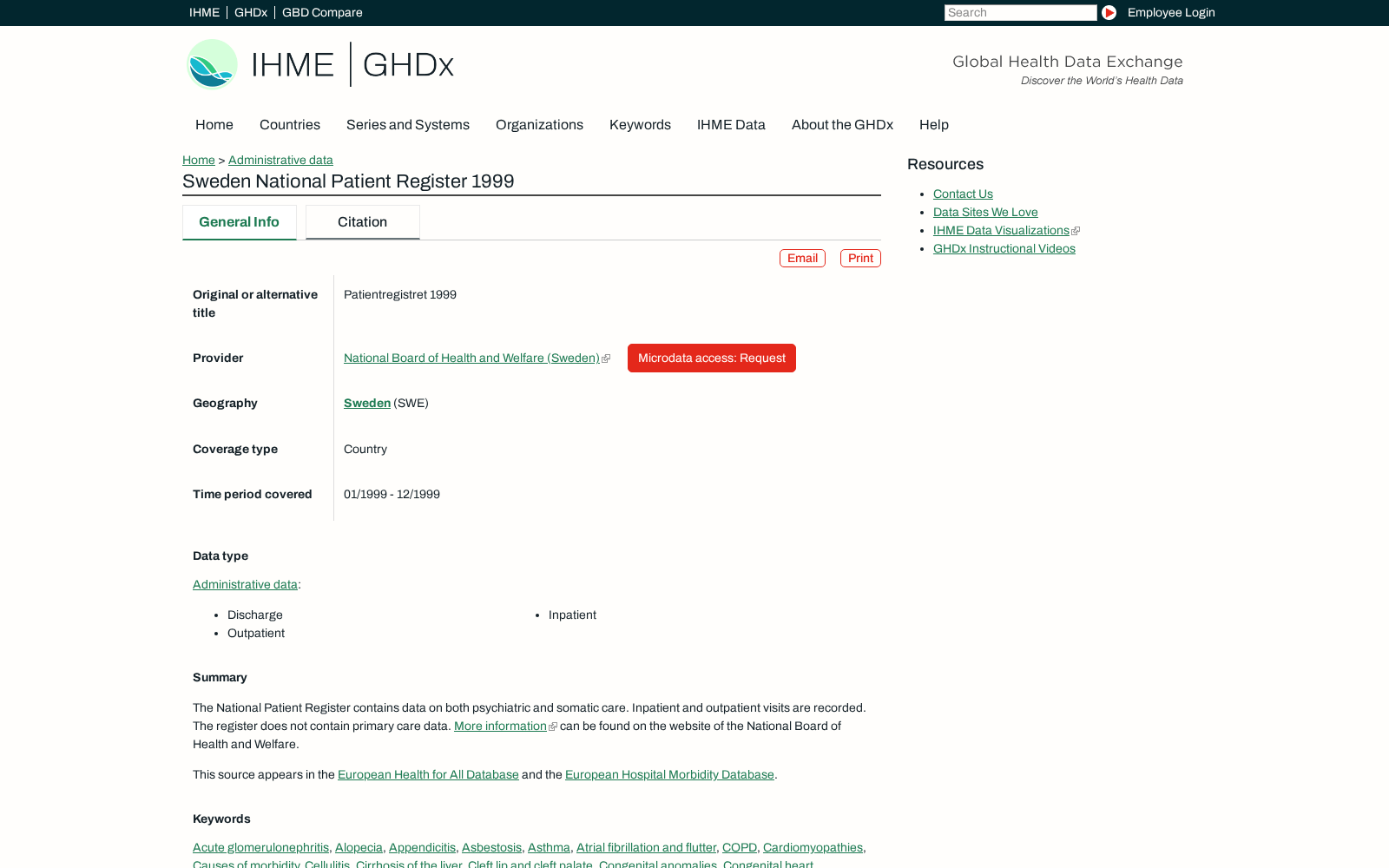This screenshot has width=1389, height=868.
Task: Open About the GHDx menu item
Action: coord(842,125)
